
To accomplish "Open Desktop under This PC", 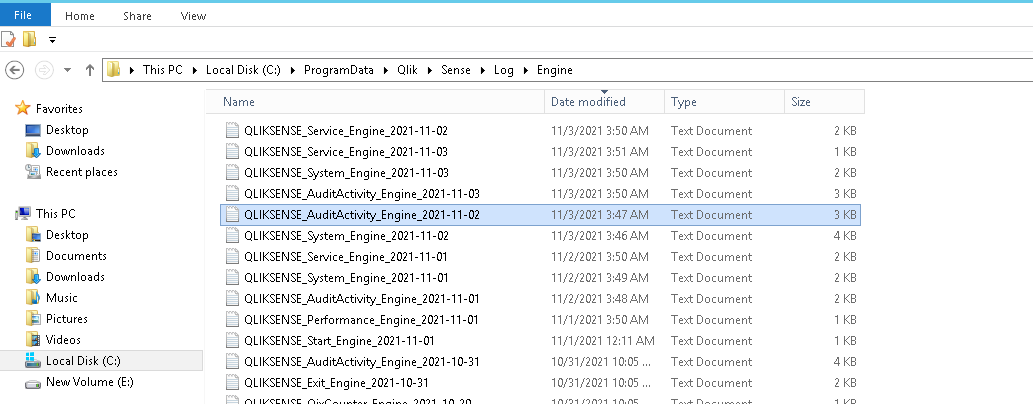I will click(67, 235).
